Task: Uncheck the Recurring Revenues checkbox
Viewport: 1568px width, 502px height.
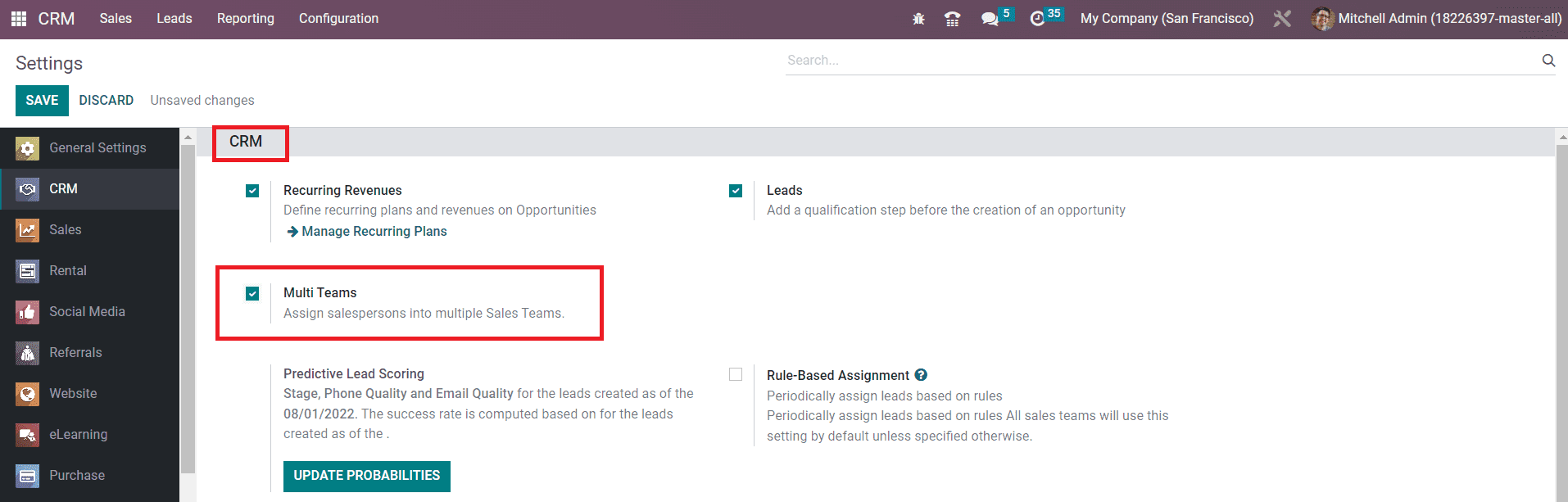Action: pos(252,191)
